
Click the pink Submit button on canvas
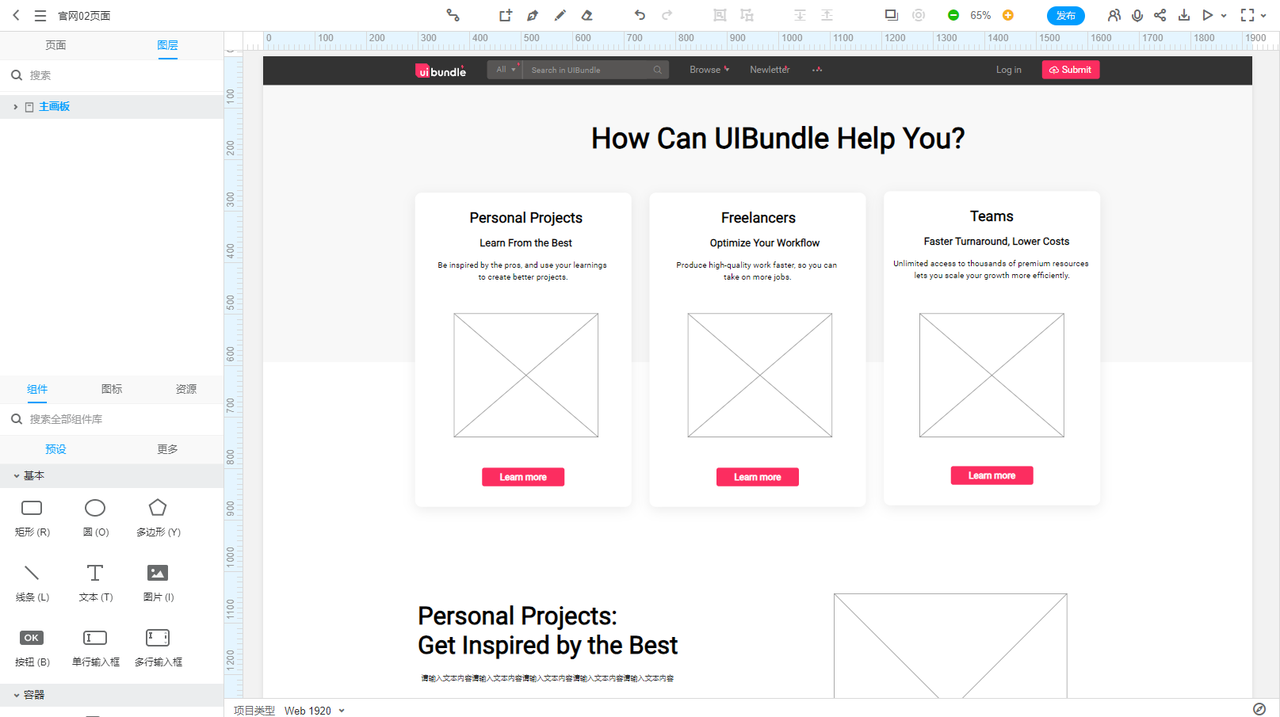[1070, 70]
